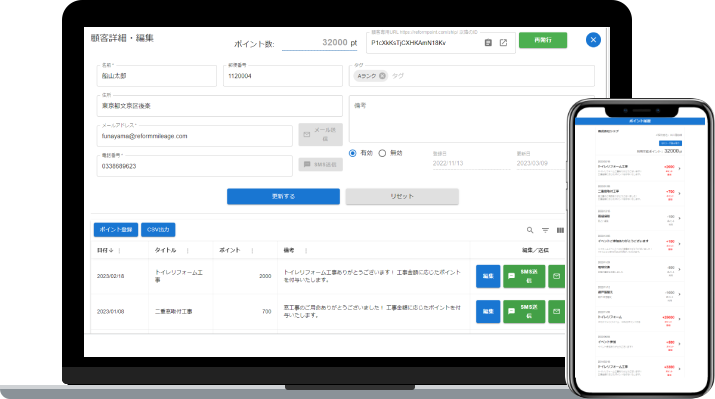Open the column visibility icon

click(560, 230)
